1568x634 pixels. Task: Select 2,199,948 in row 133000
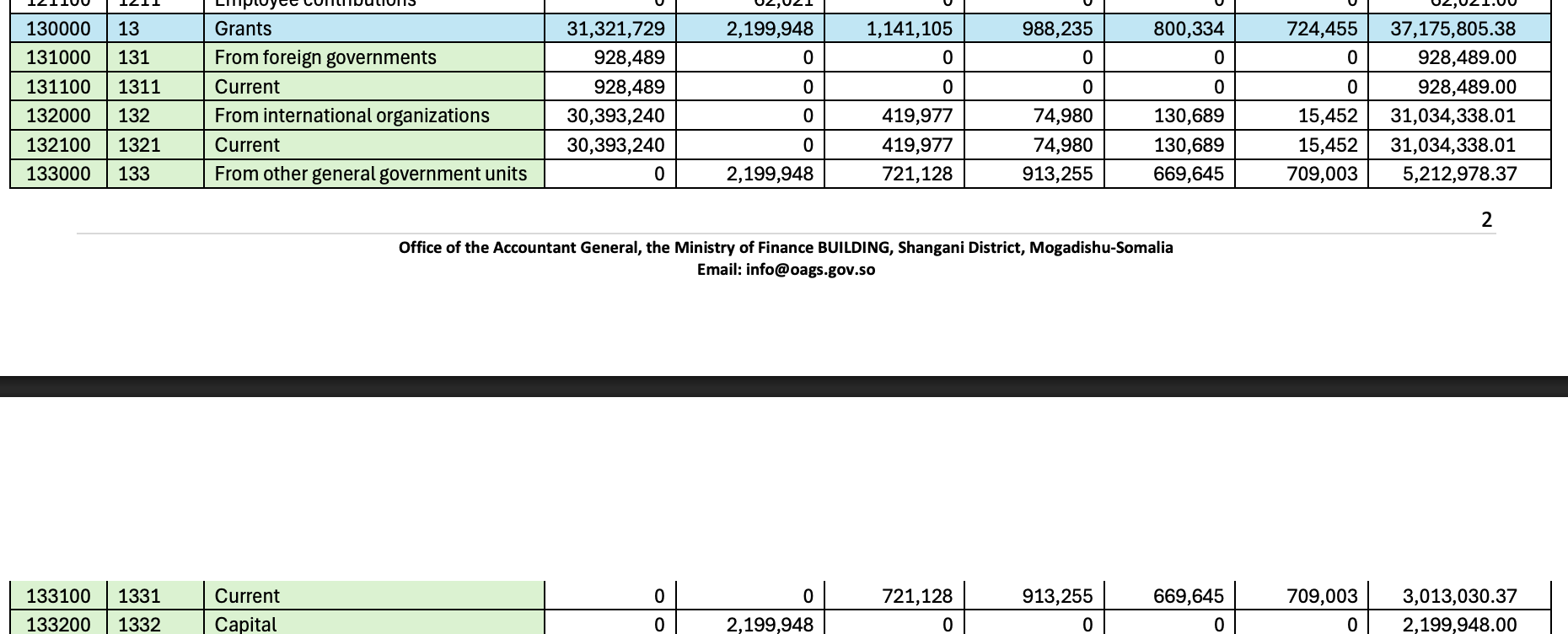click(x=770, y=174)
